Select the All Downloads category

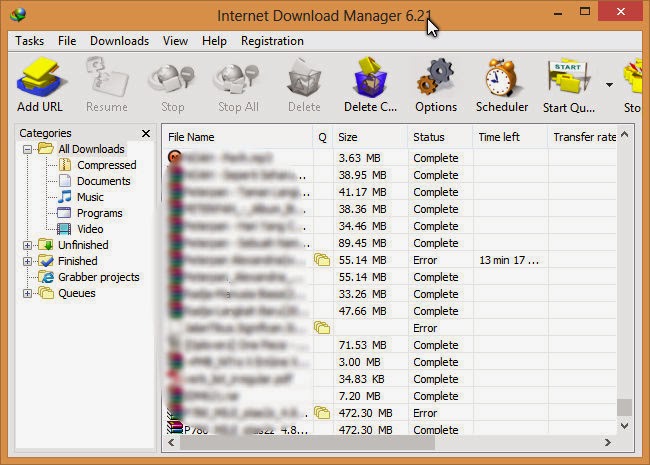91,149
